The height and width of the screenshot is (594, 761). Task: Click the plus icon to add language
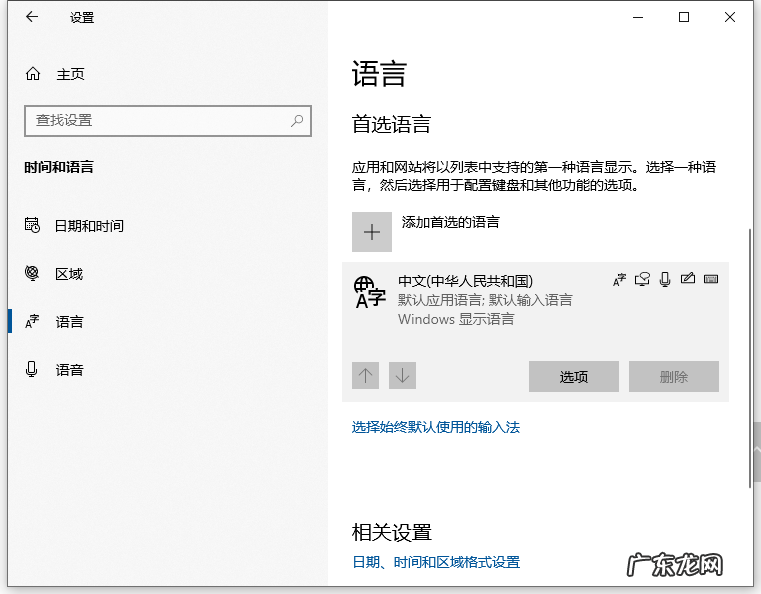pos(372,232)
